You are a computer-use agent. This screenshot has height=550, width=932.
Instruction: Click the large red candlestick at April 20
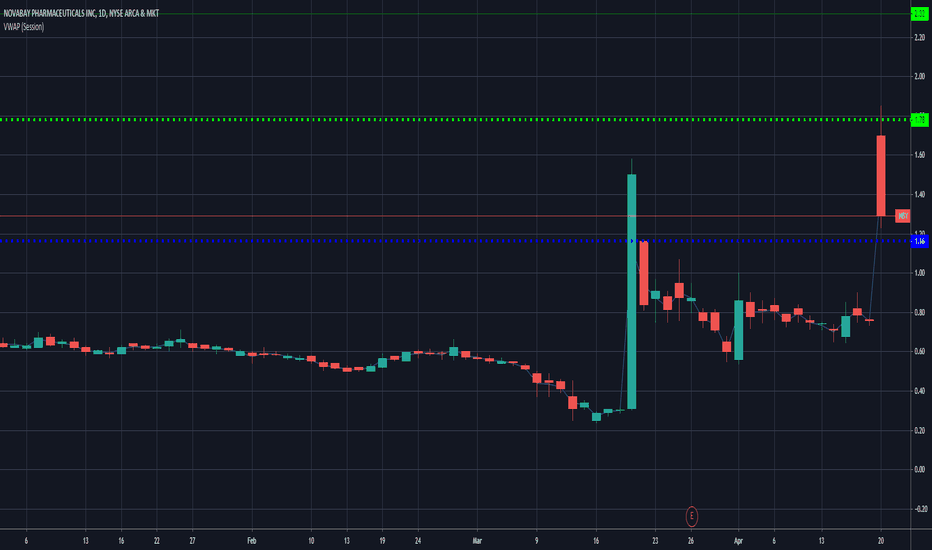881,176
